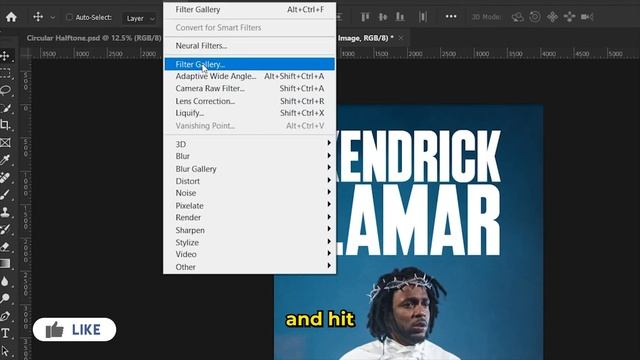The image size is (640, 360).
Task: Open Camera Raw Filter...
Action: [249, 88]
